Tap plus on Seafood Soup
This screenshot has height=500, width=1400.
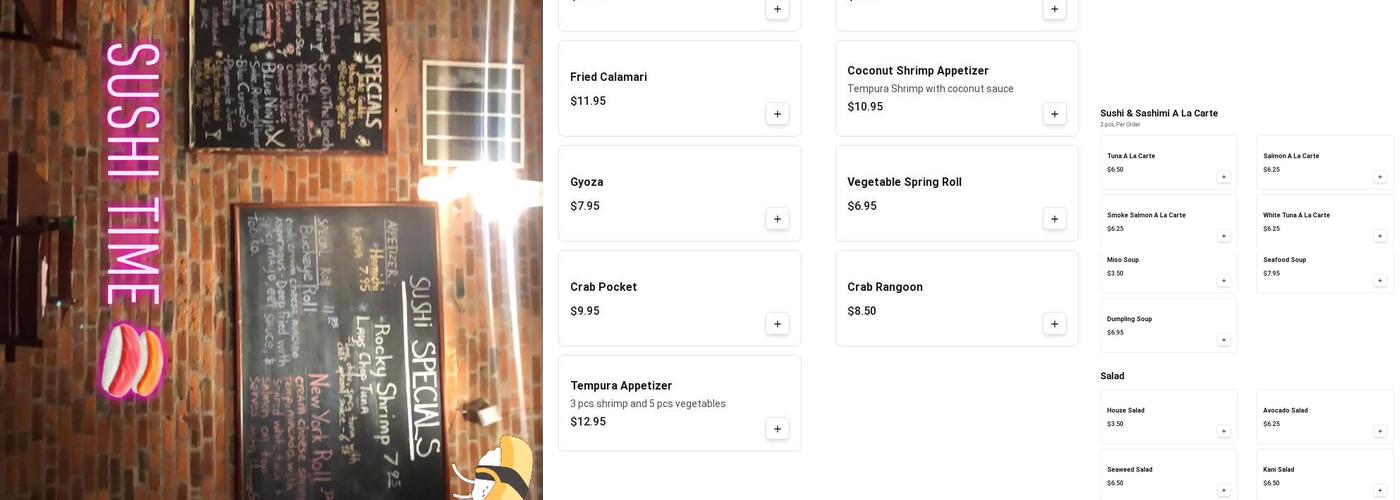pos(1379,281)
